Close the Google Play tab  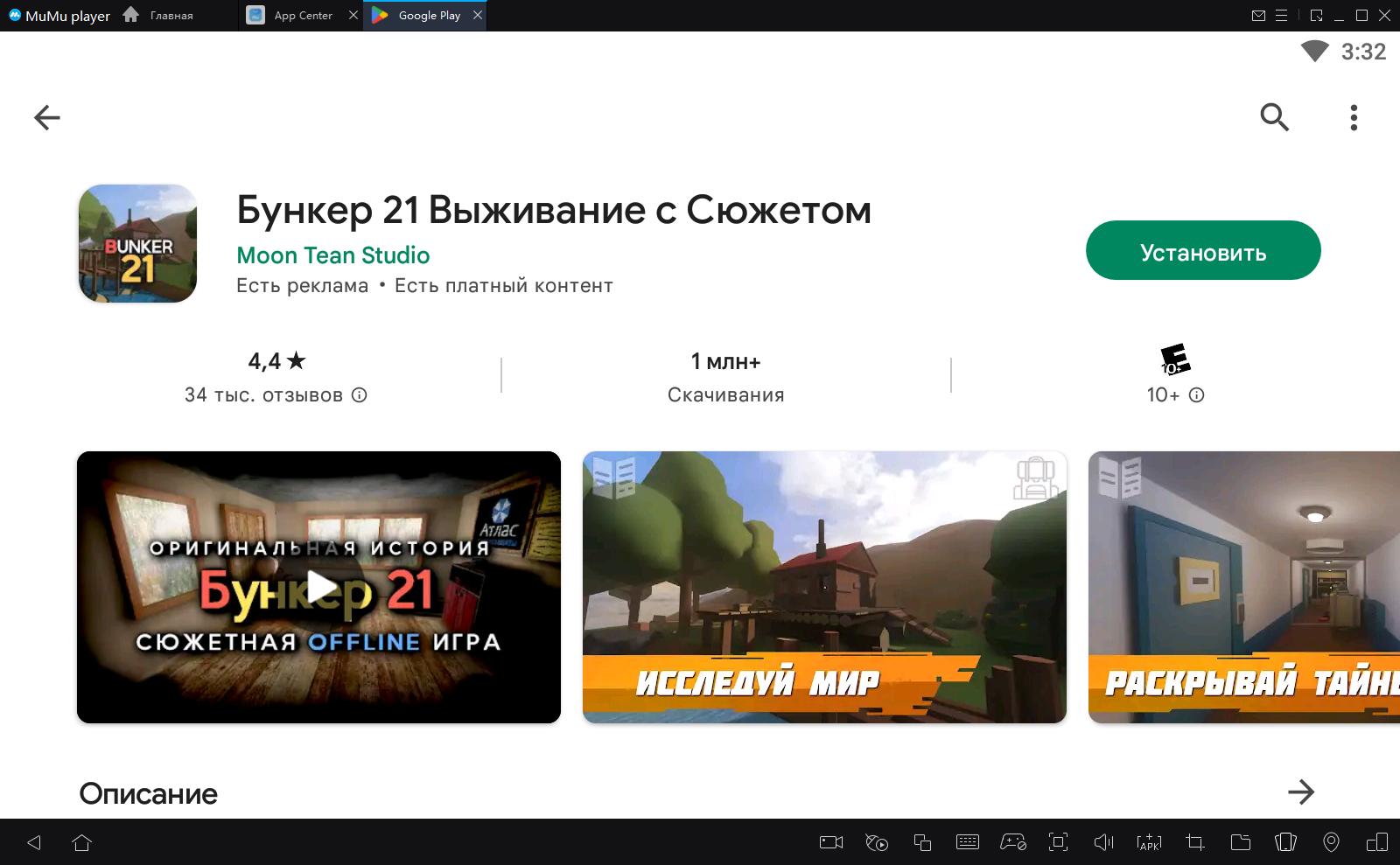(x=478, y=16)
